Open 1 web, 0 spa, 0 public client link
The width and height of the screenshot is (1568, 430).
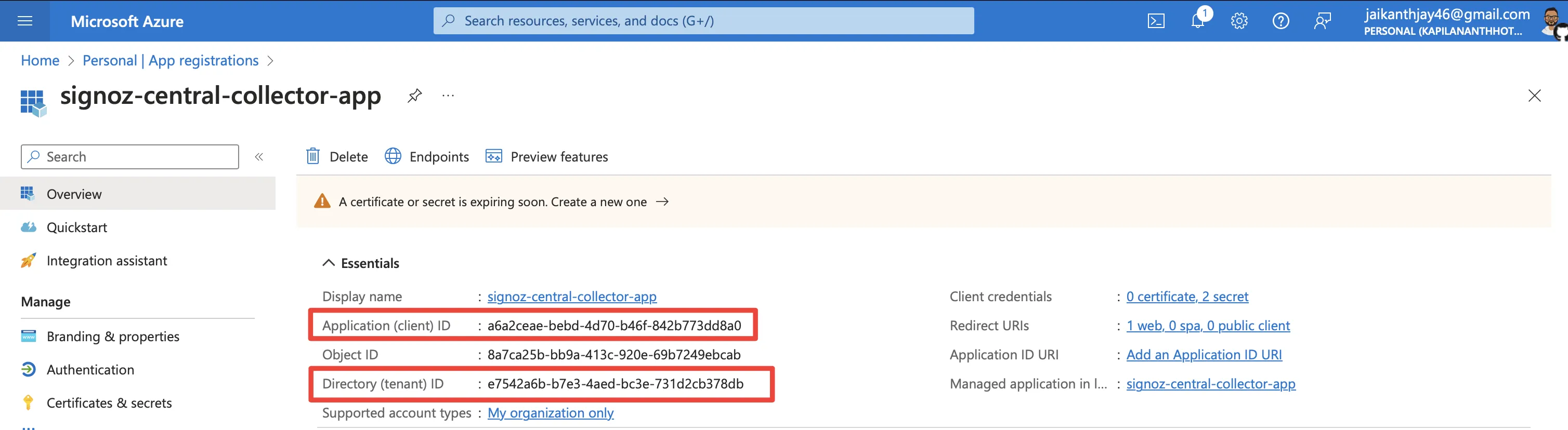coord(1208,326)
